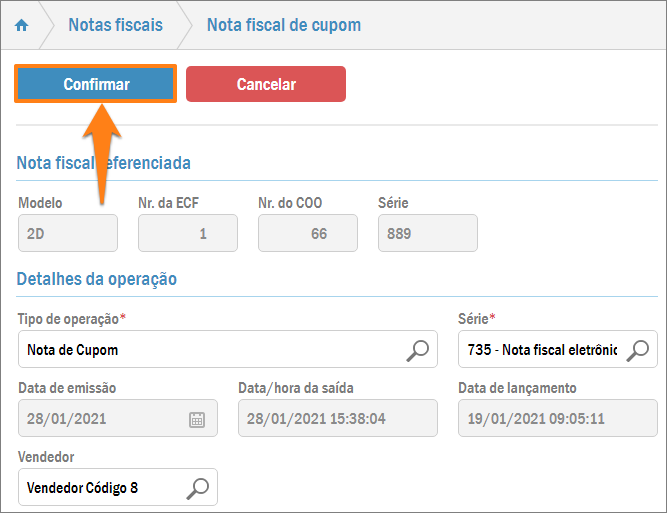Click the Série field showing 889
The height and width of the screenshot is (513, 667).
427,233
